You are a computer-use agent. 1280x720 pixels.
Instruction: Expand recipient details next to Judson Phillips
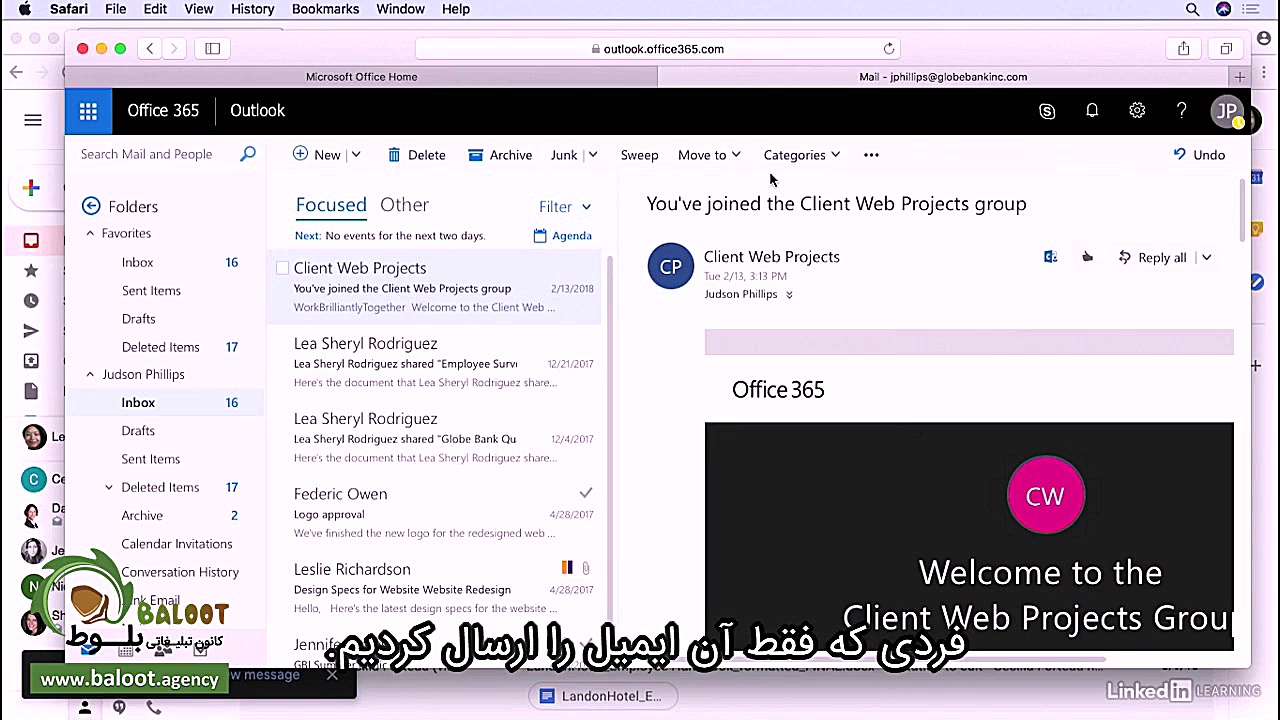tap(789, 295)
